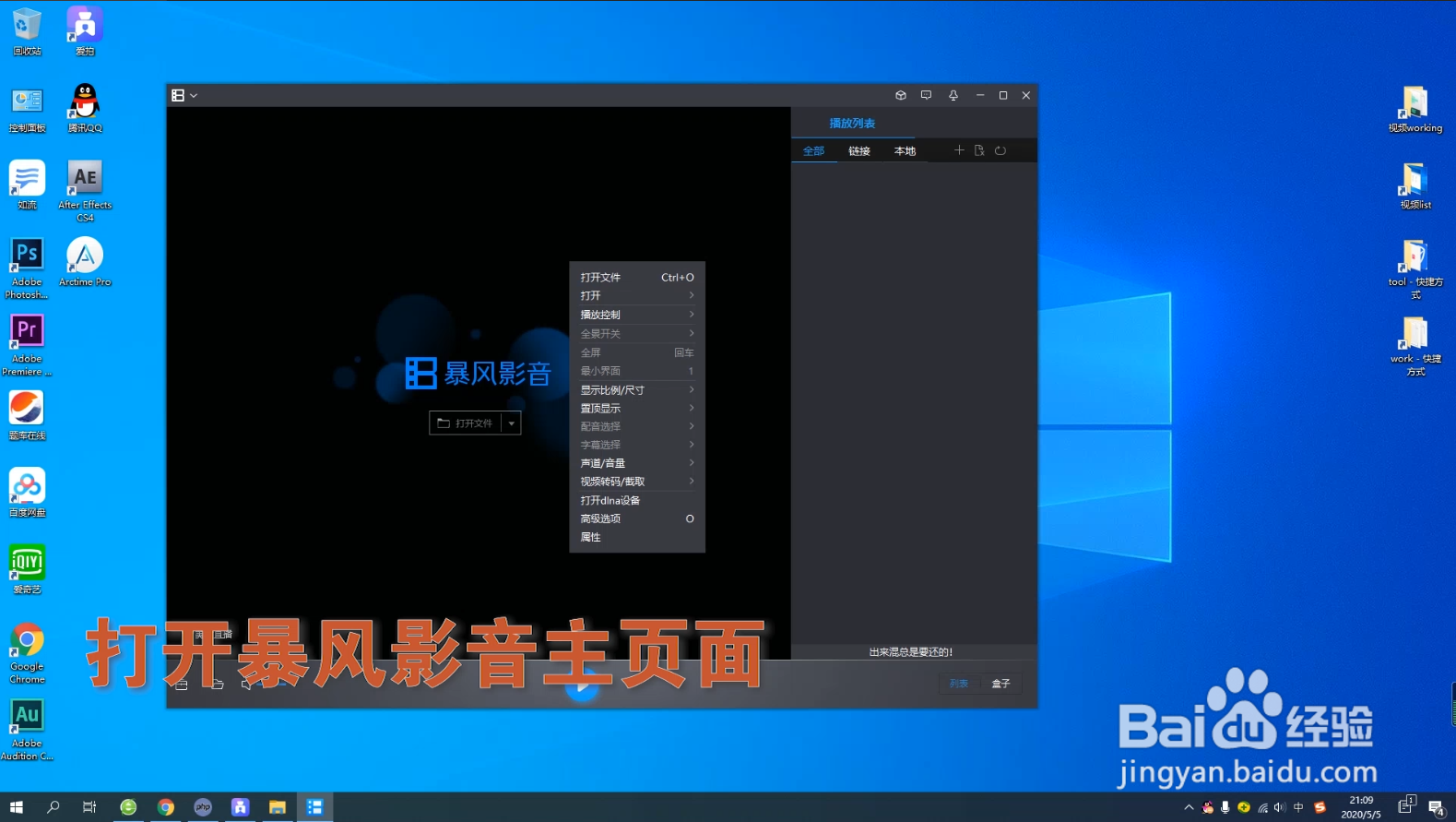Open 高级选项 from context menu
Viewport: 1456px width, 822px height.
coord(637,518)
